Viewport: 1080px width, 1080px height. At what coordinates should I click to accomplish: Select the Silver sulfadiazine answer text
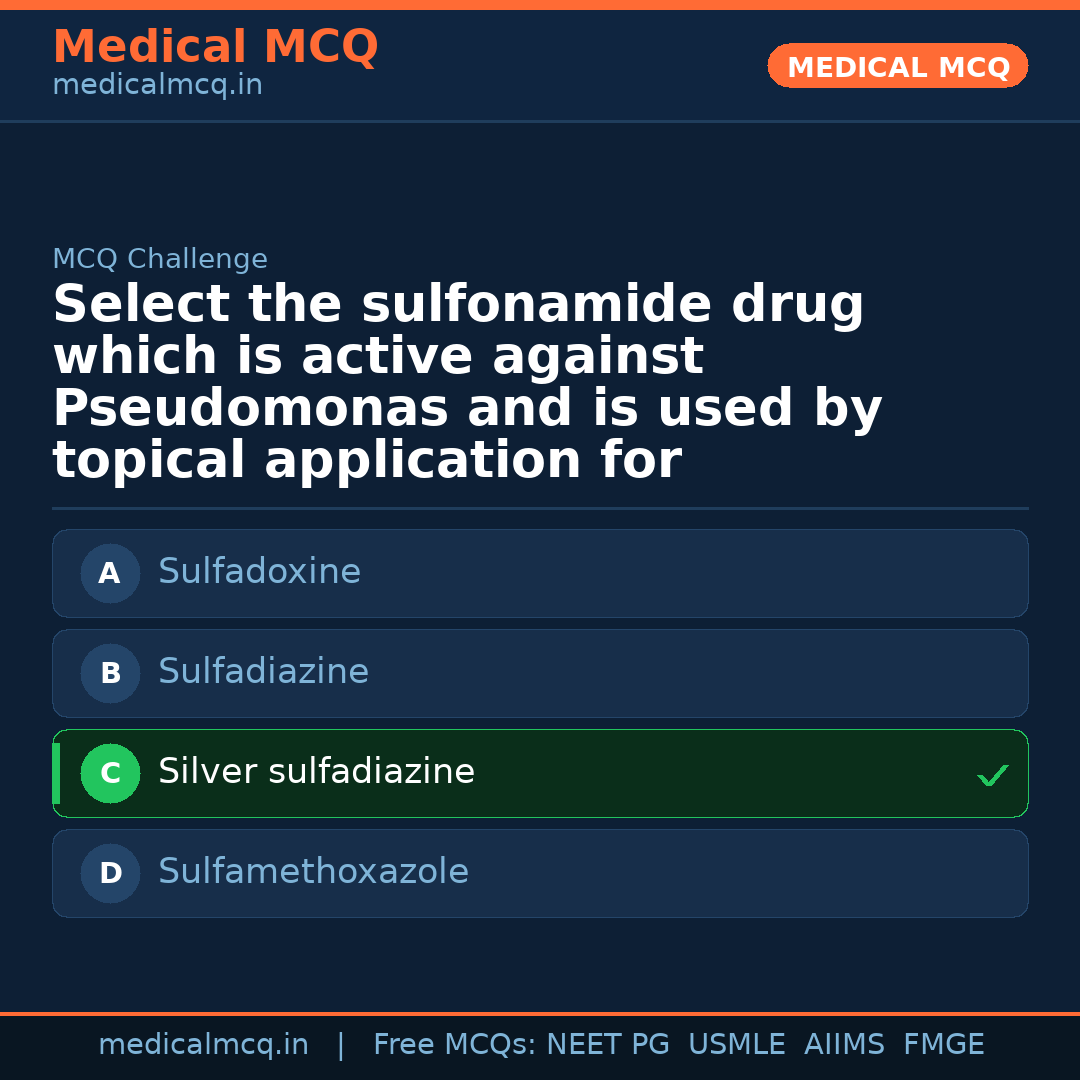[316, 772]
